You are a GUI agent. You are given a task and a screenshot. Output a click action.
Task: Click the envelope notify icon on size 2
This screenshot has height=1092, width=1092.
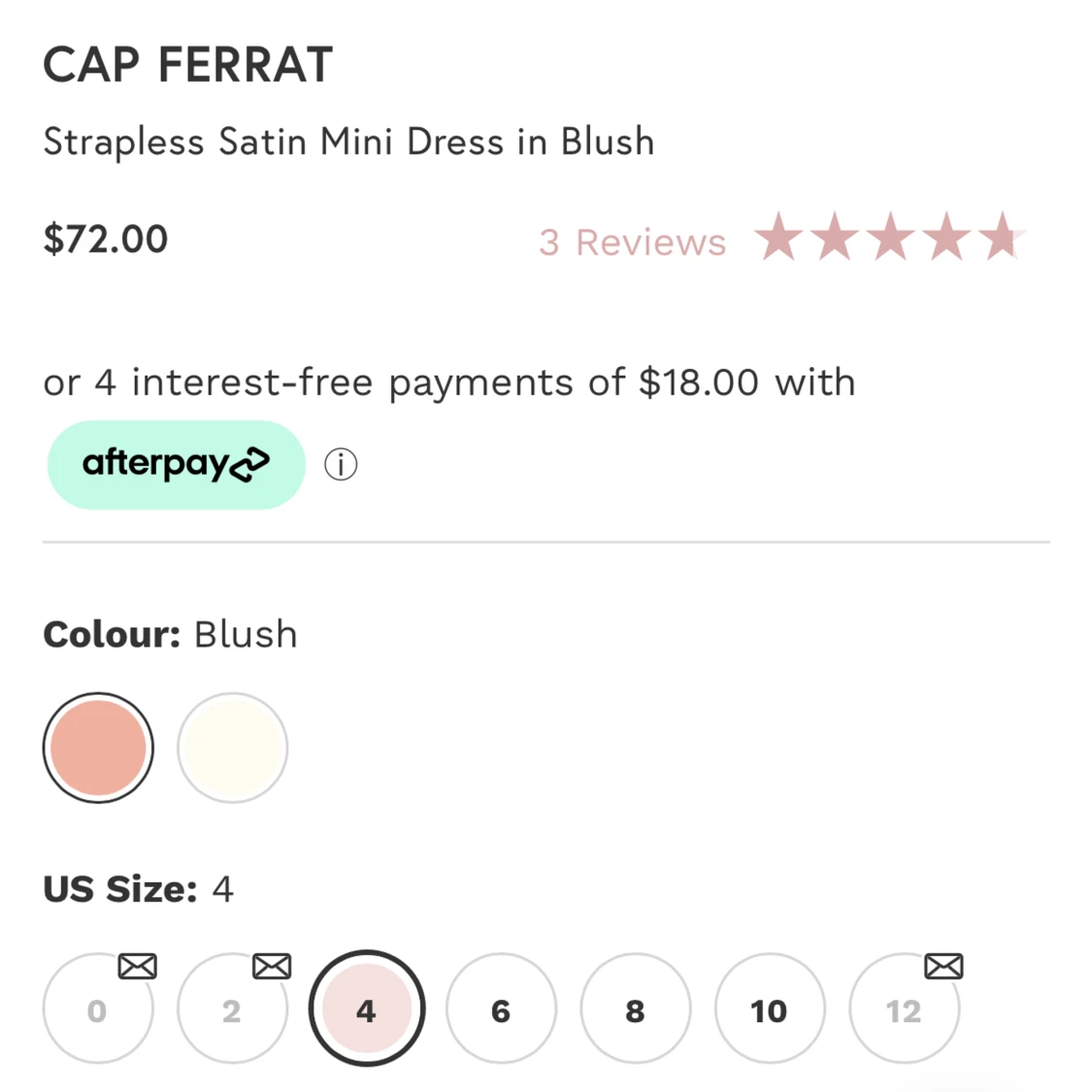coord(272,966)
